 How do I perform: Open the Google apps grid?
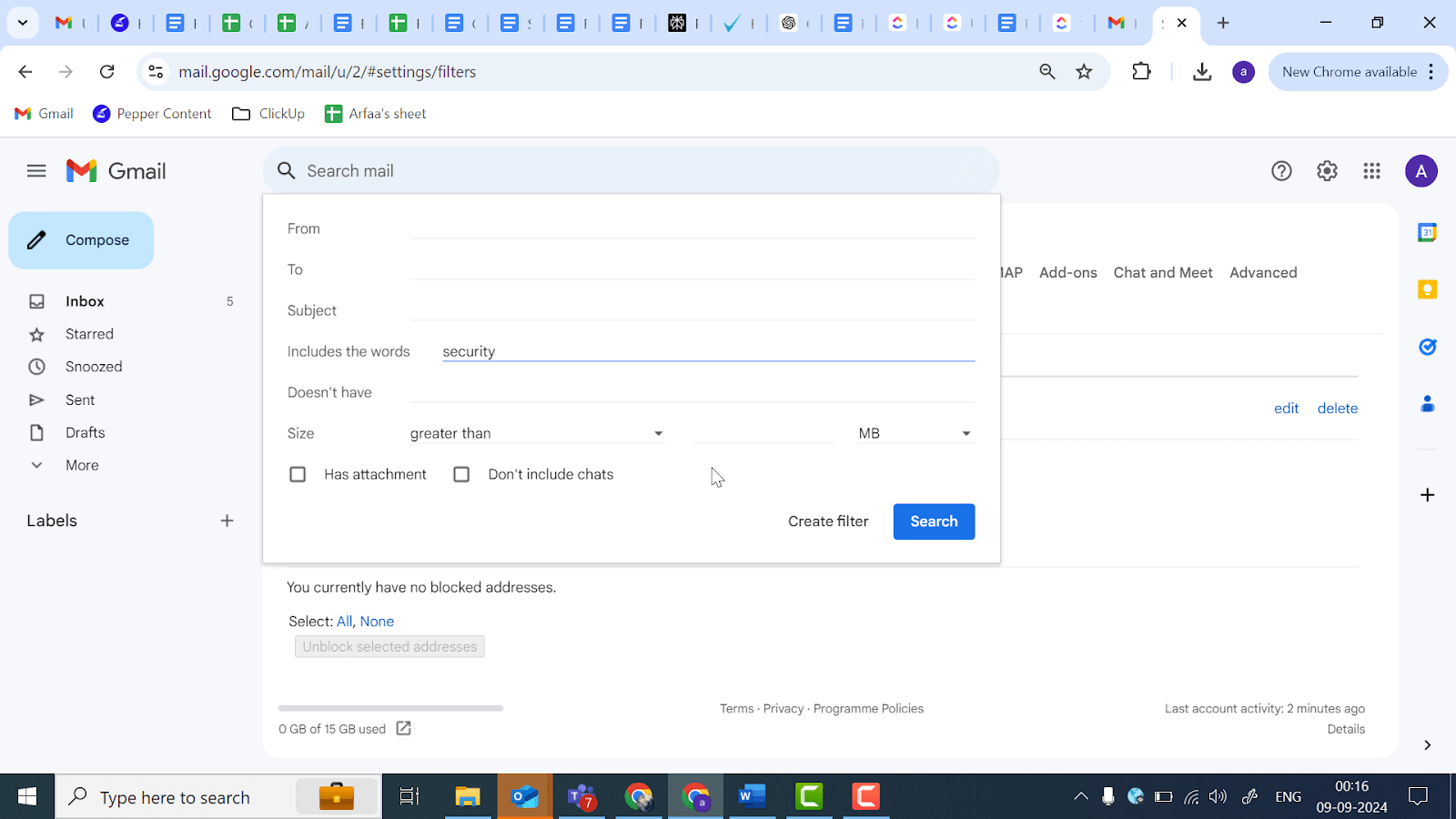[1371, 170]
